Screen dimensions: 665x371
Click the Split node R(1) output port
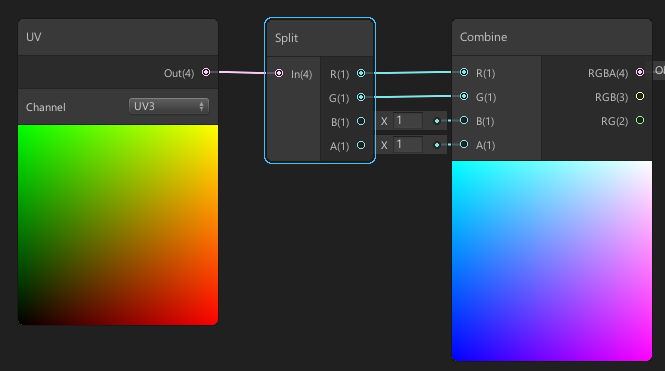point(361,73)
